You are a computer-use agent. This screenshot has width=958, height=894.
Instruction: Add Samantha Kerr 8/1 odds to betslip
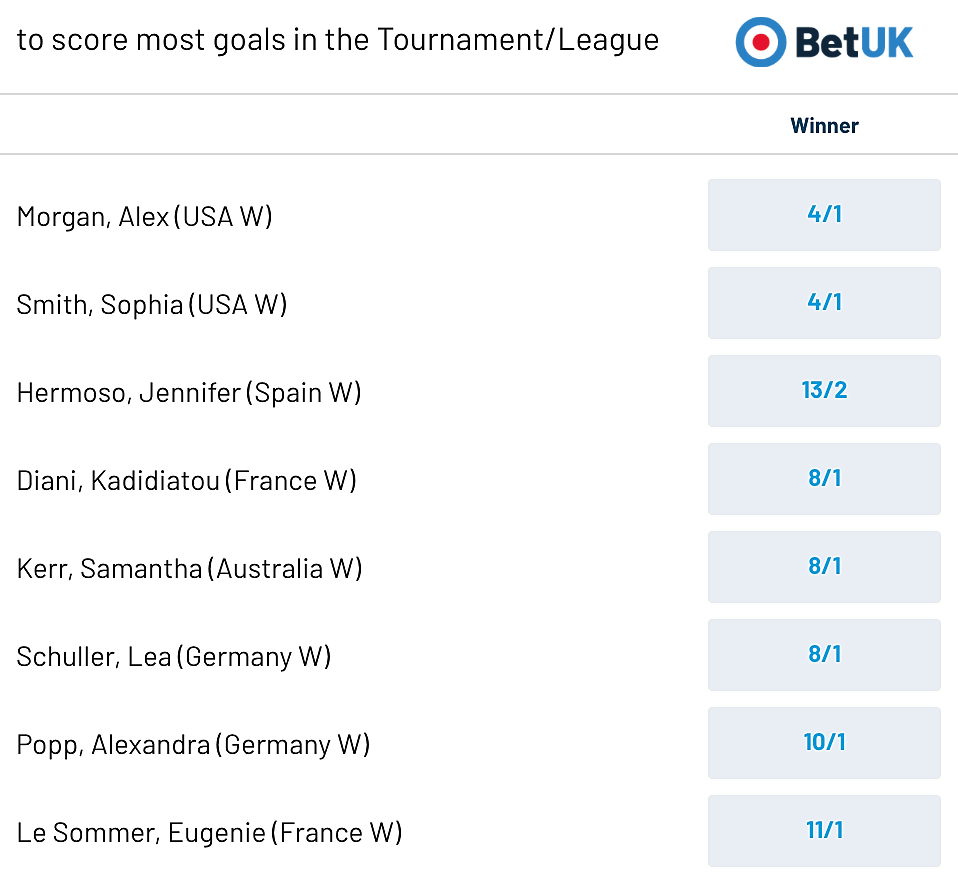coord(824,566)
